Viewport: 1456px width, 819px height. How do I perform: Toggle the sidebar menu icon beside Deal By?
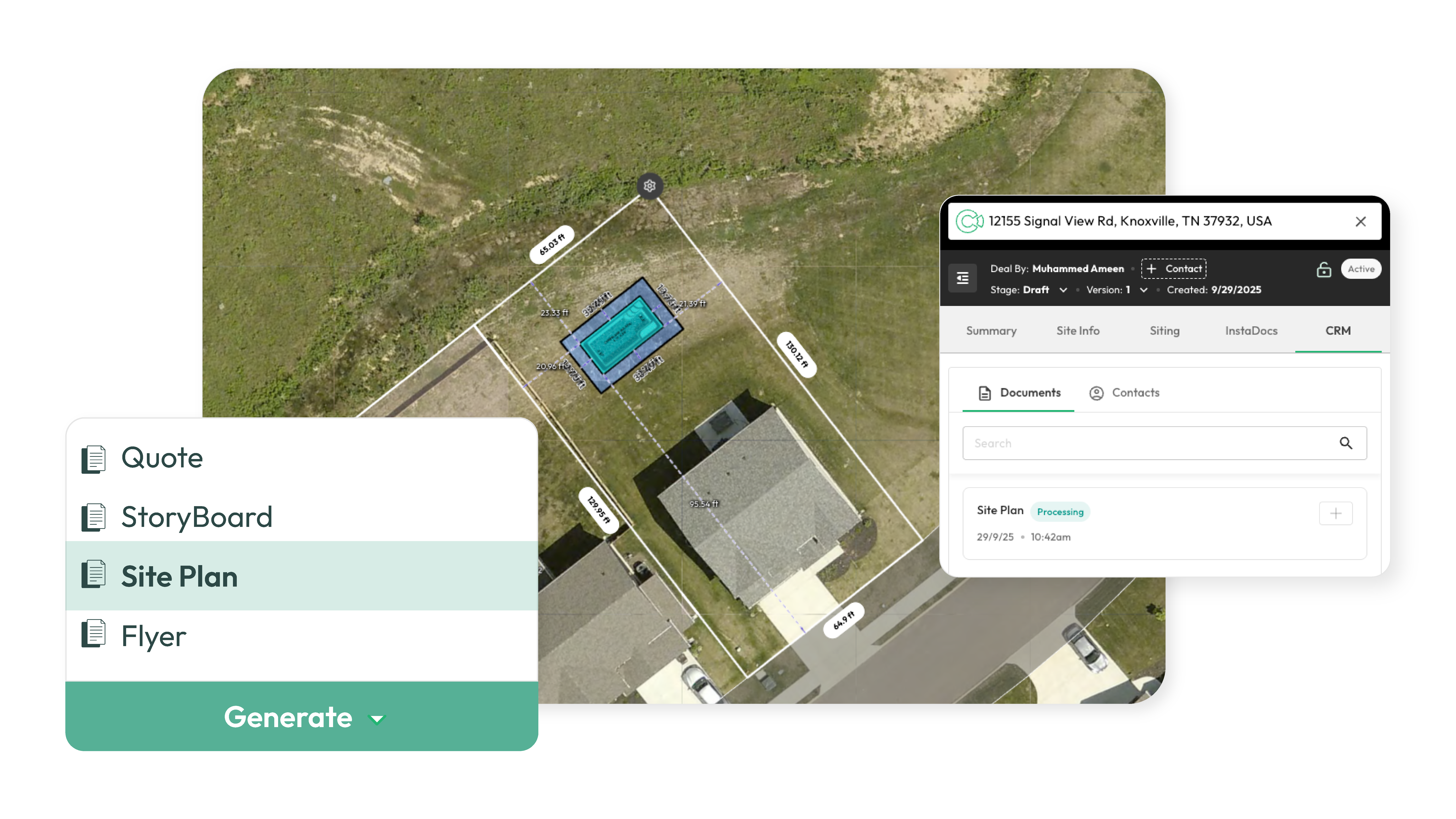(963, 278)
